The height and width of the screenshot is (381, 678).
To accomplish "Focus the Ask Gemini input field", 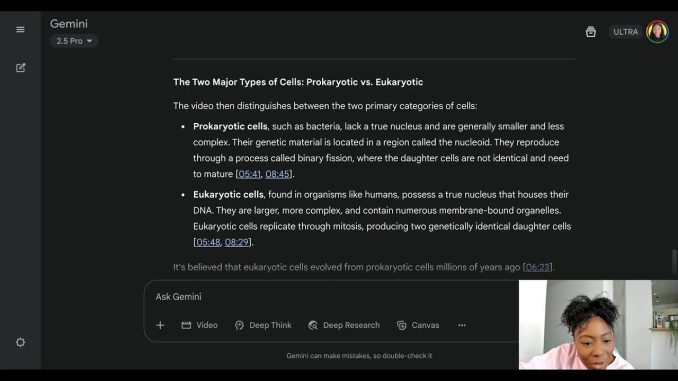I will [331, 297].
